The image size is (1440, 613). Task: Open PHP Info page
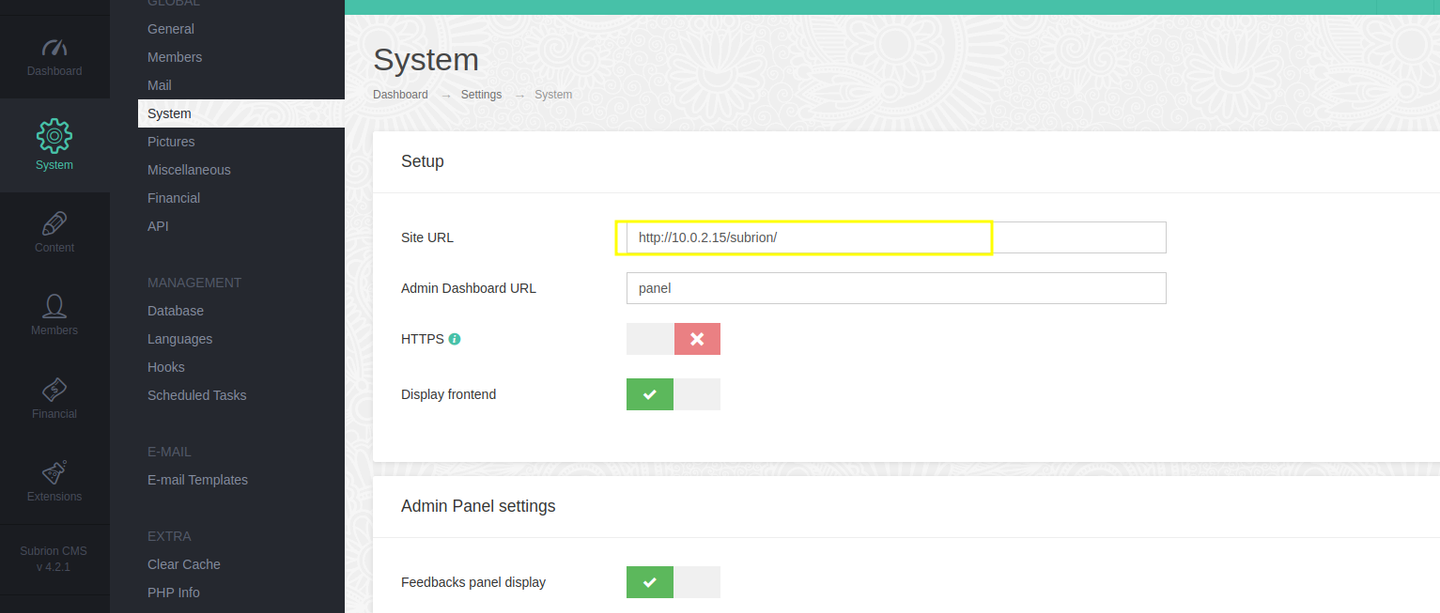click(x=174, y=592)
